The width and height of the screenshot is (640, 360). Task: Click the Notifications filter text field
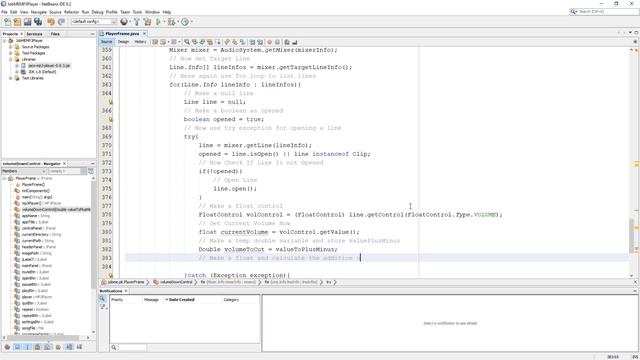click(133, 347)
